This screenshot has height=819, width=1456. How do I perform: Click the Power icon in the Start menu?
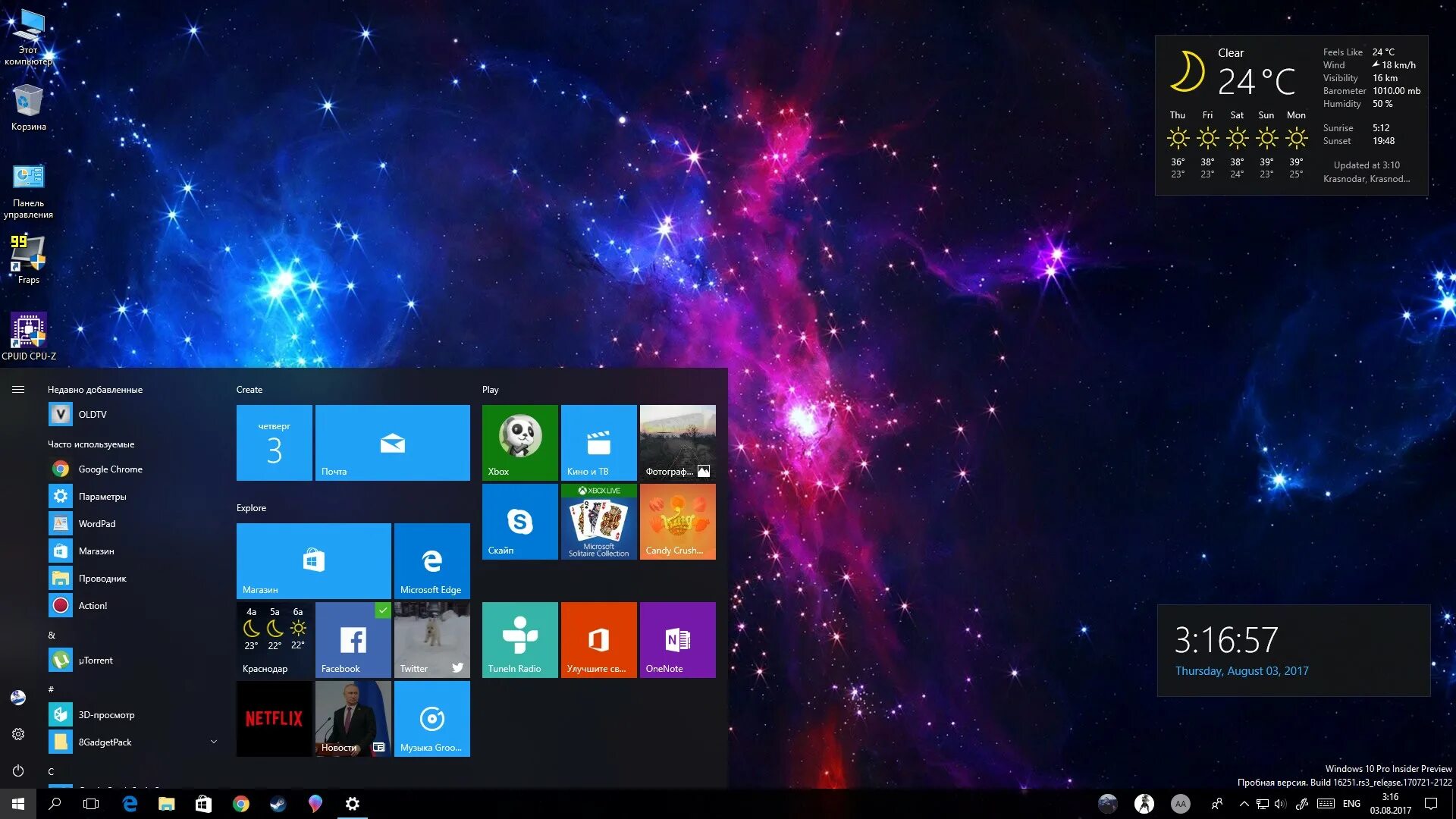click(x=18, y=771)
